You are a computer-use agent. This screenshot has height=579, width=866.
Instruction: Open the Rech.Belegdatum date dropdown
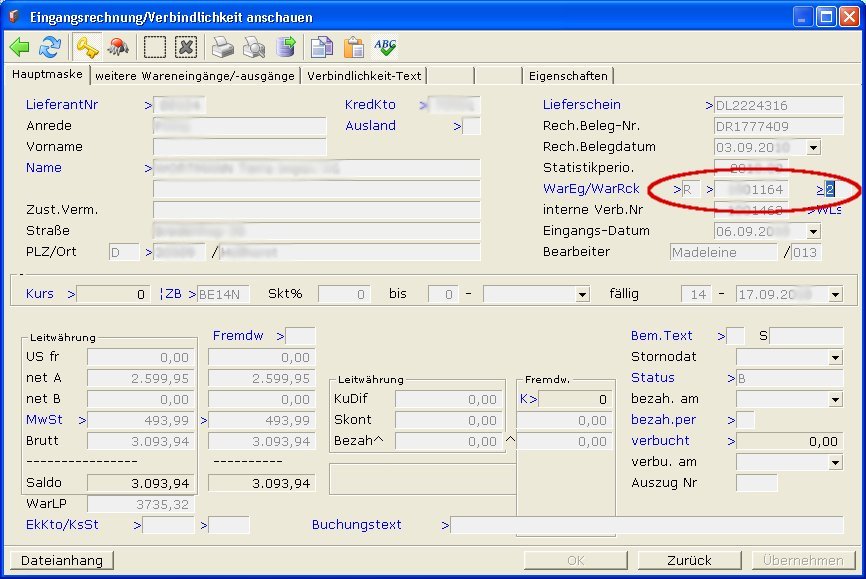click(x=812, y=147)
